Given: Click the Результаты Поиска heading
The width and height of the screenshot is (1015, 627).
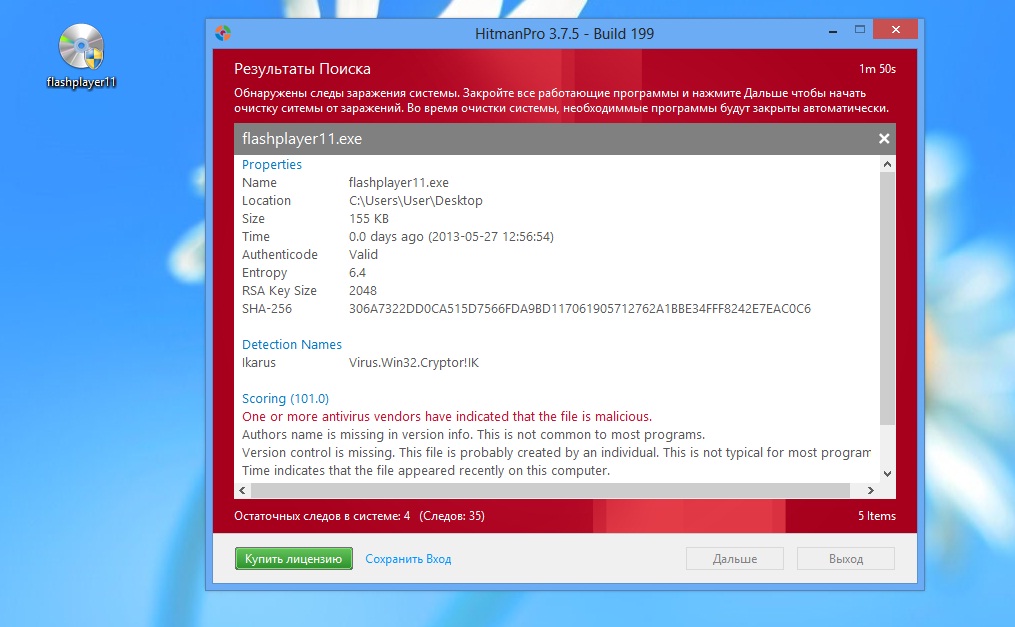Looking at the screenshot, I should click(x=302, y=69).
